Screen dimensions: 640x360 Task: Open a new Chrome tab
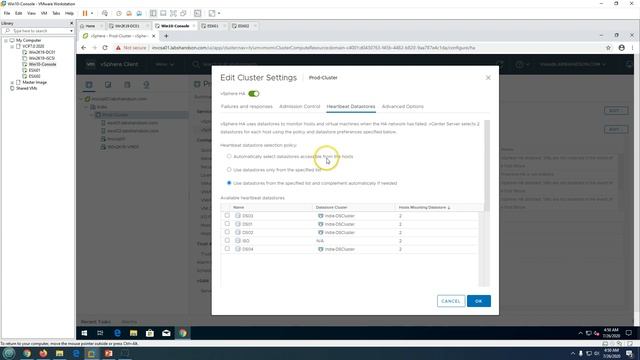click(x=166, y=36)
